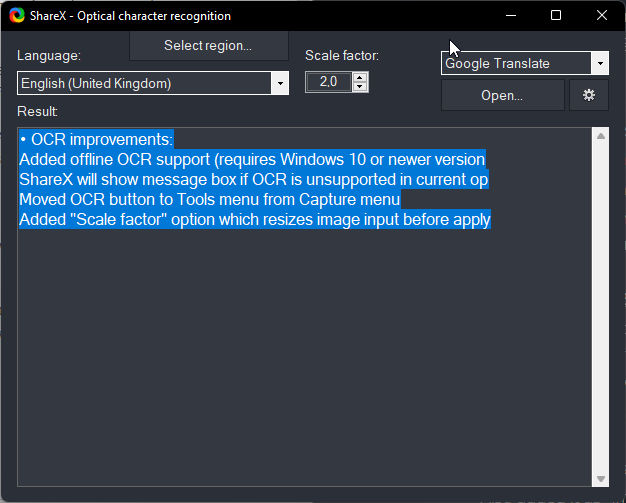Click the "ShareX will show message box" line
The height and width of the screenshot is (503, 626).
[250, 179]
